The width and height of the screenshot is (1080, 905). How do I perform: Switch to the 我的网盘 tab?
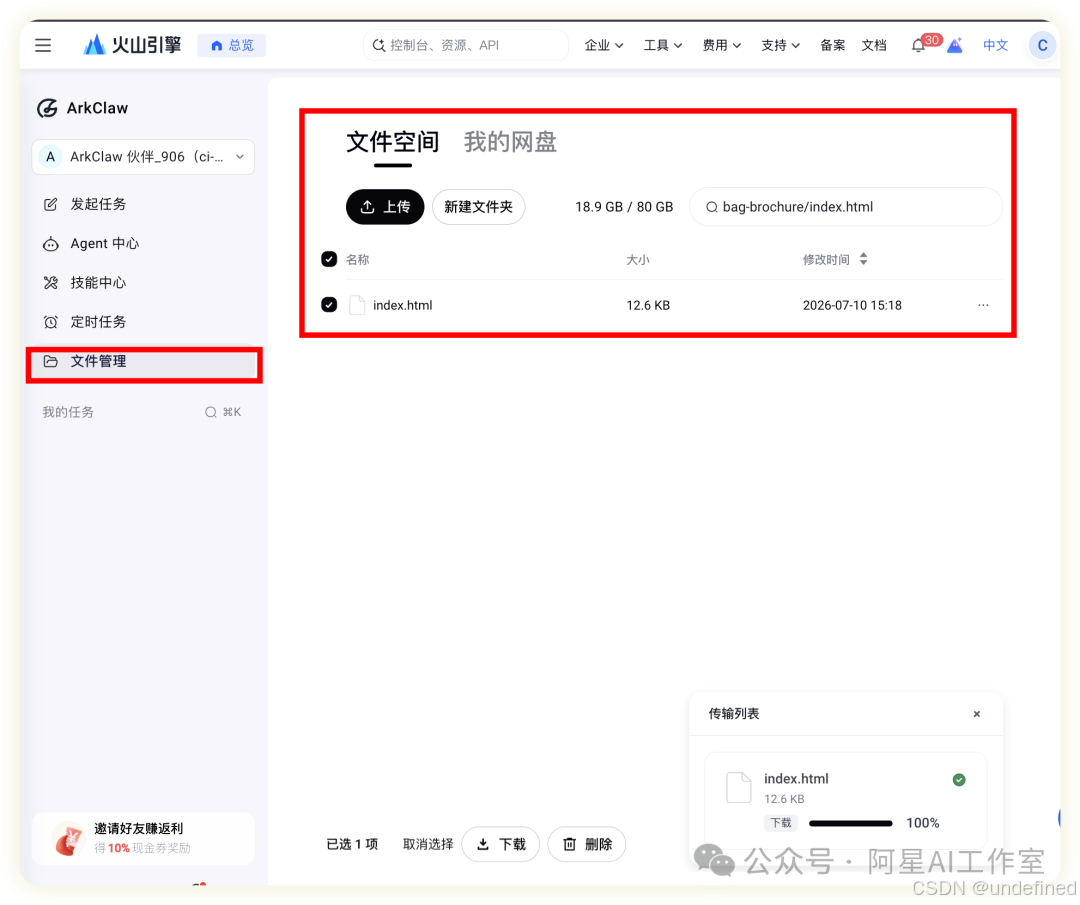pos(510,142)
